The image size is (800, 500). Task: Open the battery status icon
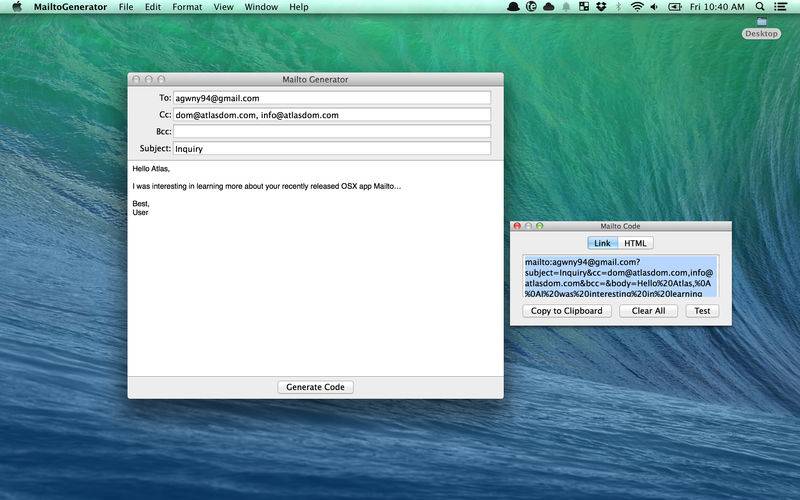[674, 7]
